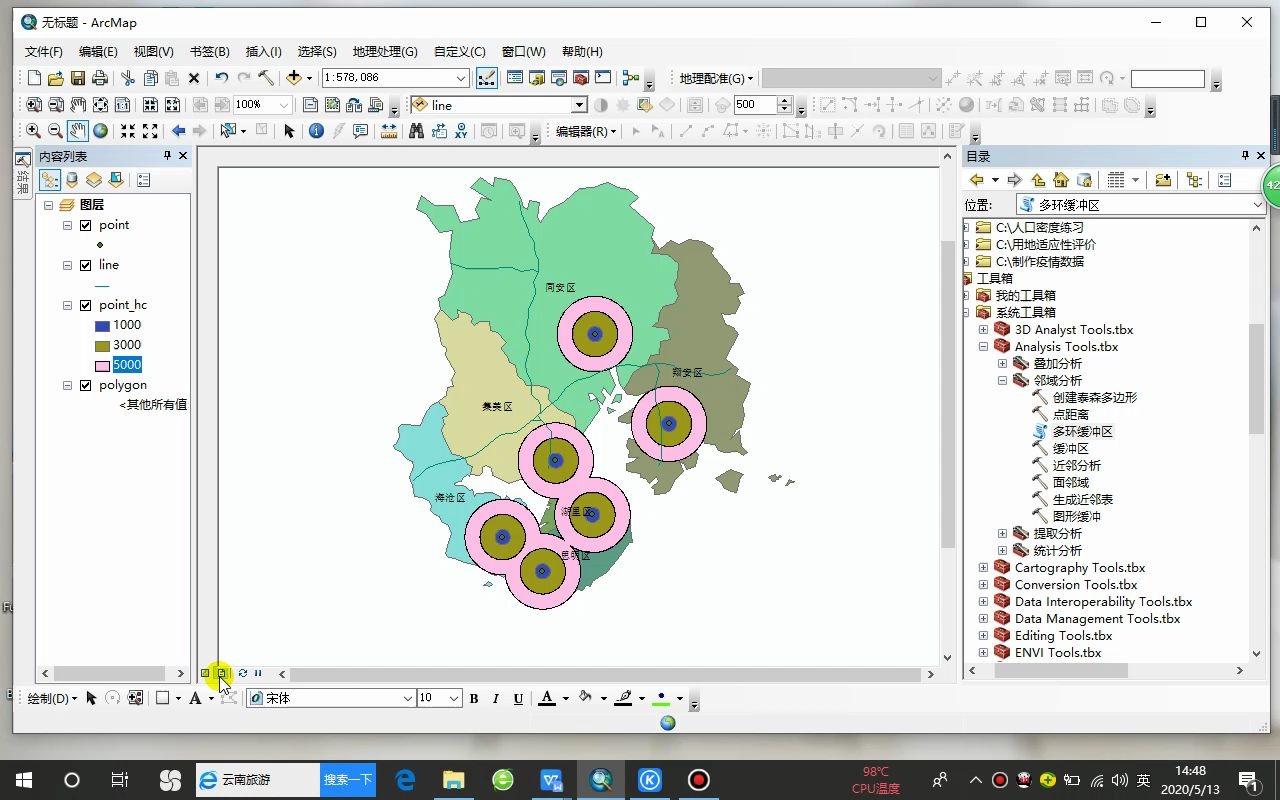This screenshot has width=1280, height=800.
Task: Click the Full Extent globe icon
Action: 101,131
